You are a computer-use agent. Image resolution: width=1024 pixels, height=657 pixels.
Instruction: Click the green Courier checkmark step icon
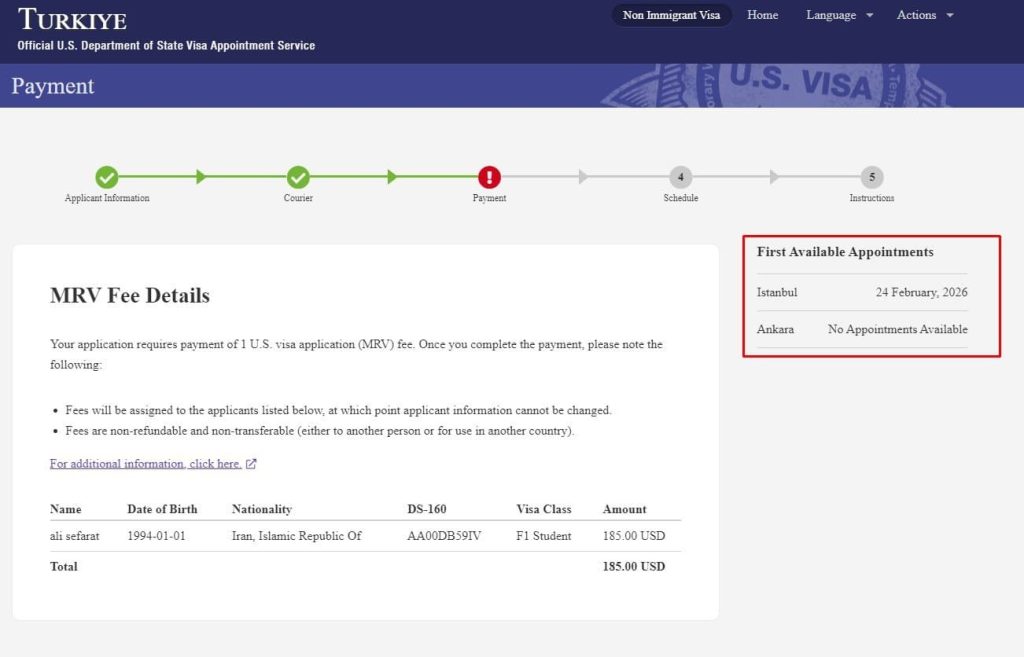point(298,177)
